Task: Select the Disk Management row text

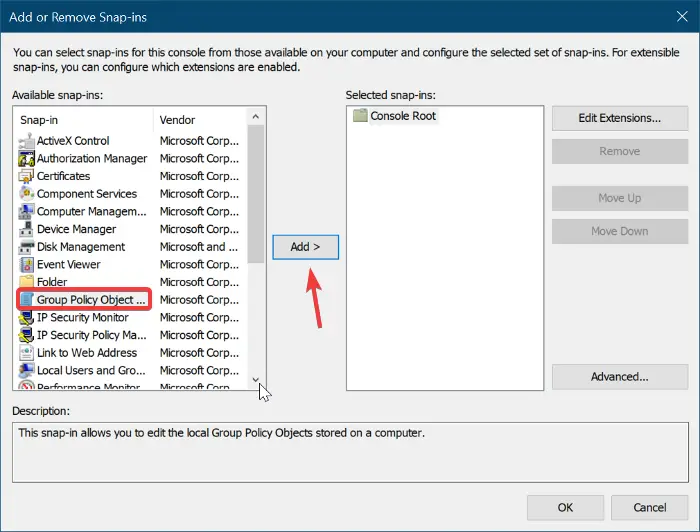Action: [x=81, y=247]
